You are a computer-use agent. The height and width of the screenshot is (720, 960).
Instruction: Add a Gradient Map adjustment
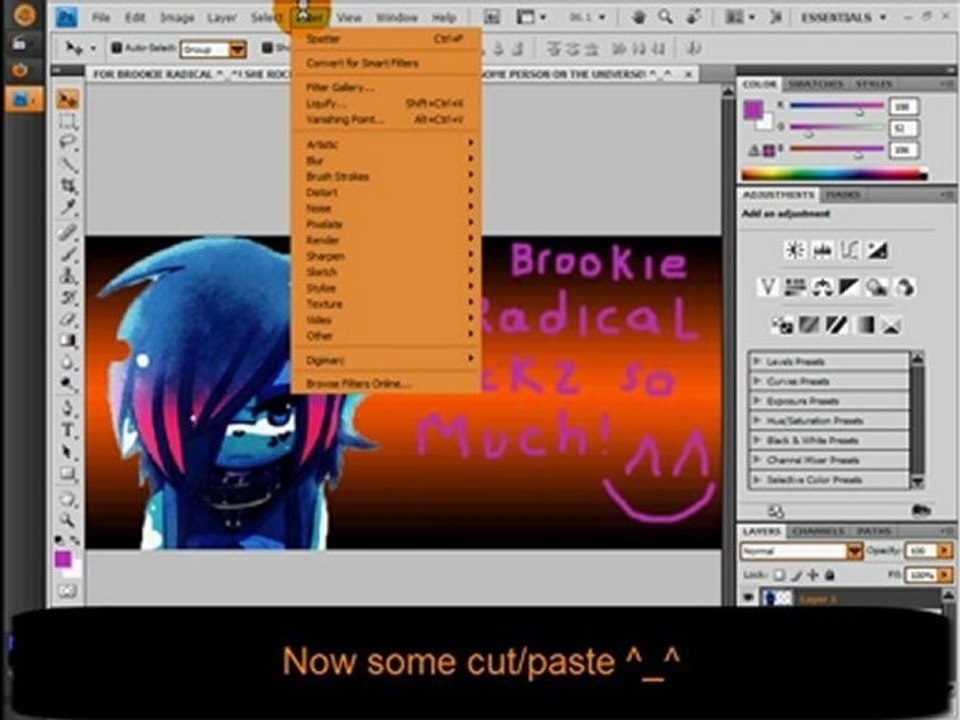coord(864,324)
